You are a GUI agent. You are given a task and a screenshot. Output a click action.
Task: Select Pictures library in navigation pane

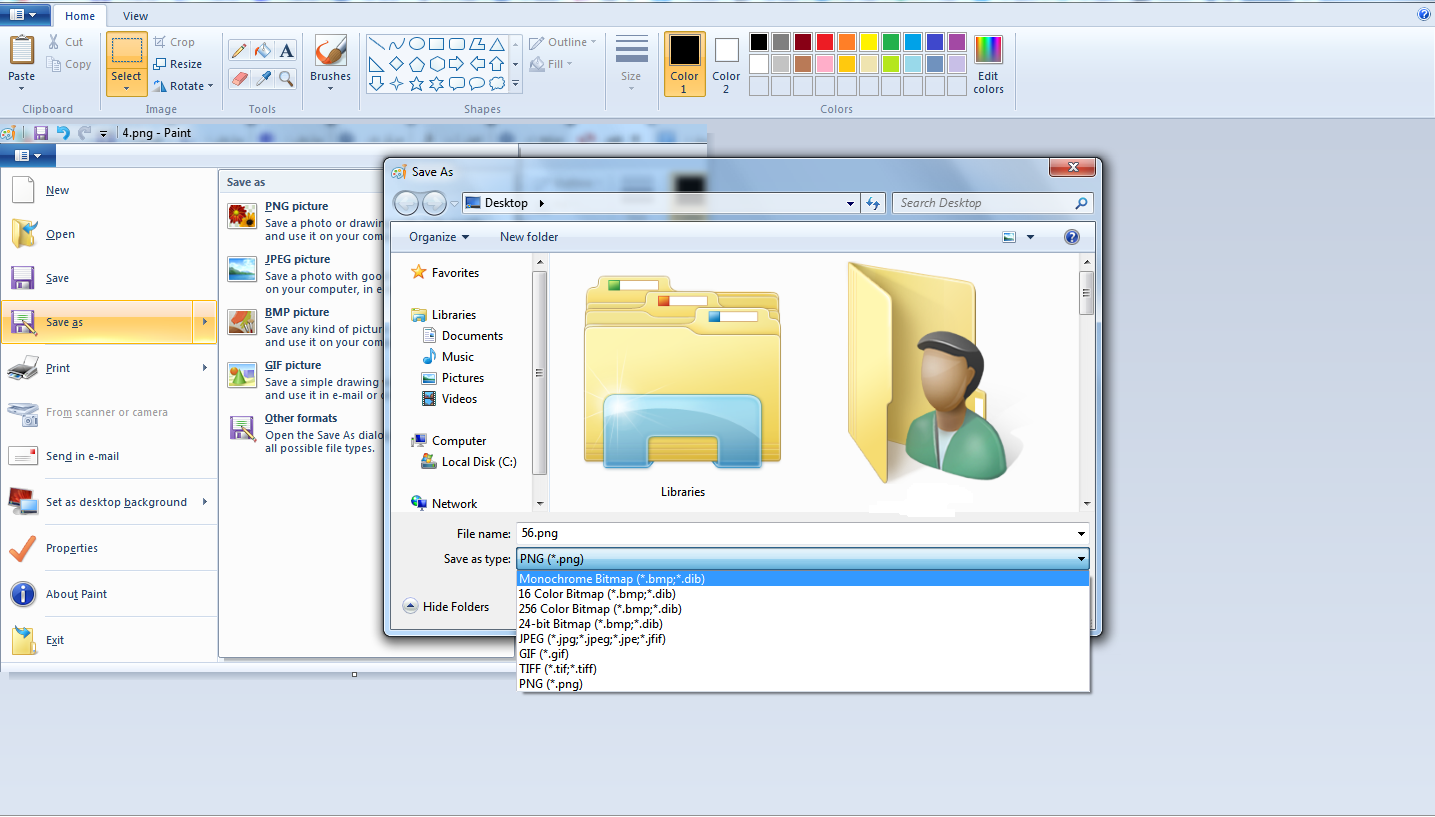[463, 378]
